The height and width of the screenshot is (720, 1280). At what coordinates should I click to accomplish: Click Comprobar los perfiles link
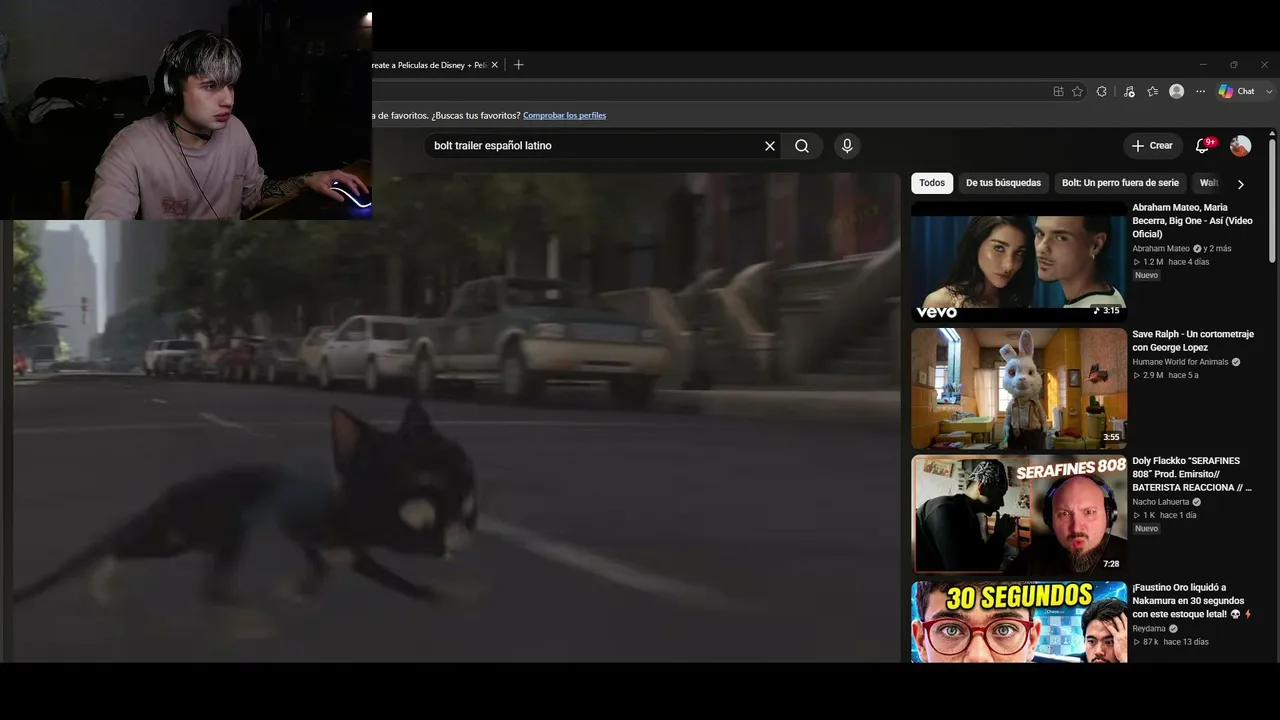564,116
